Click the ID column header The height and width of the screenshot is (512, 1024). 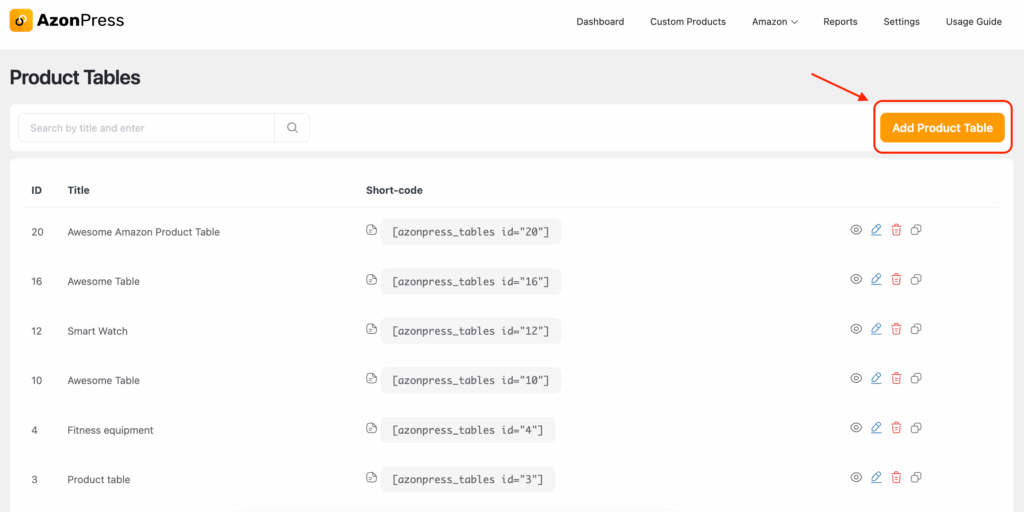pos(37,190)
